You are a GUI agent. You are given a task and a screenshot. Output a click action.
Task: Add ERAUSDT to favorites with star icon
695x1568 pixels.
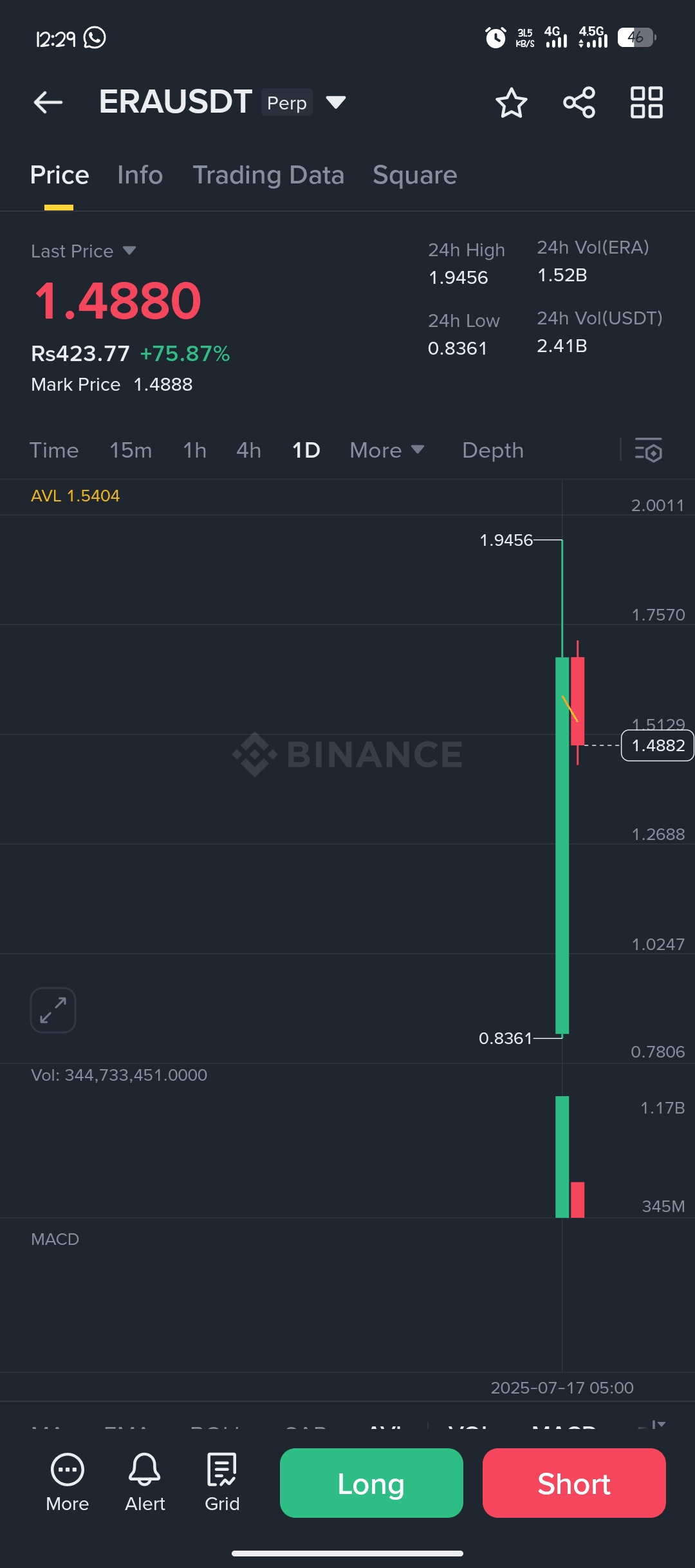coord(512,103)
